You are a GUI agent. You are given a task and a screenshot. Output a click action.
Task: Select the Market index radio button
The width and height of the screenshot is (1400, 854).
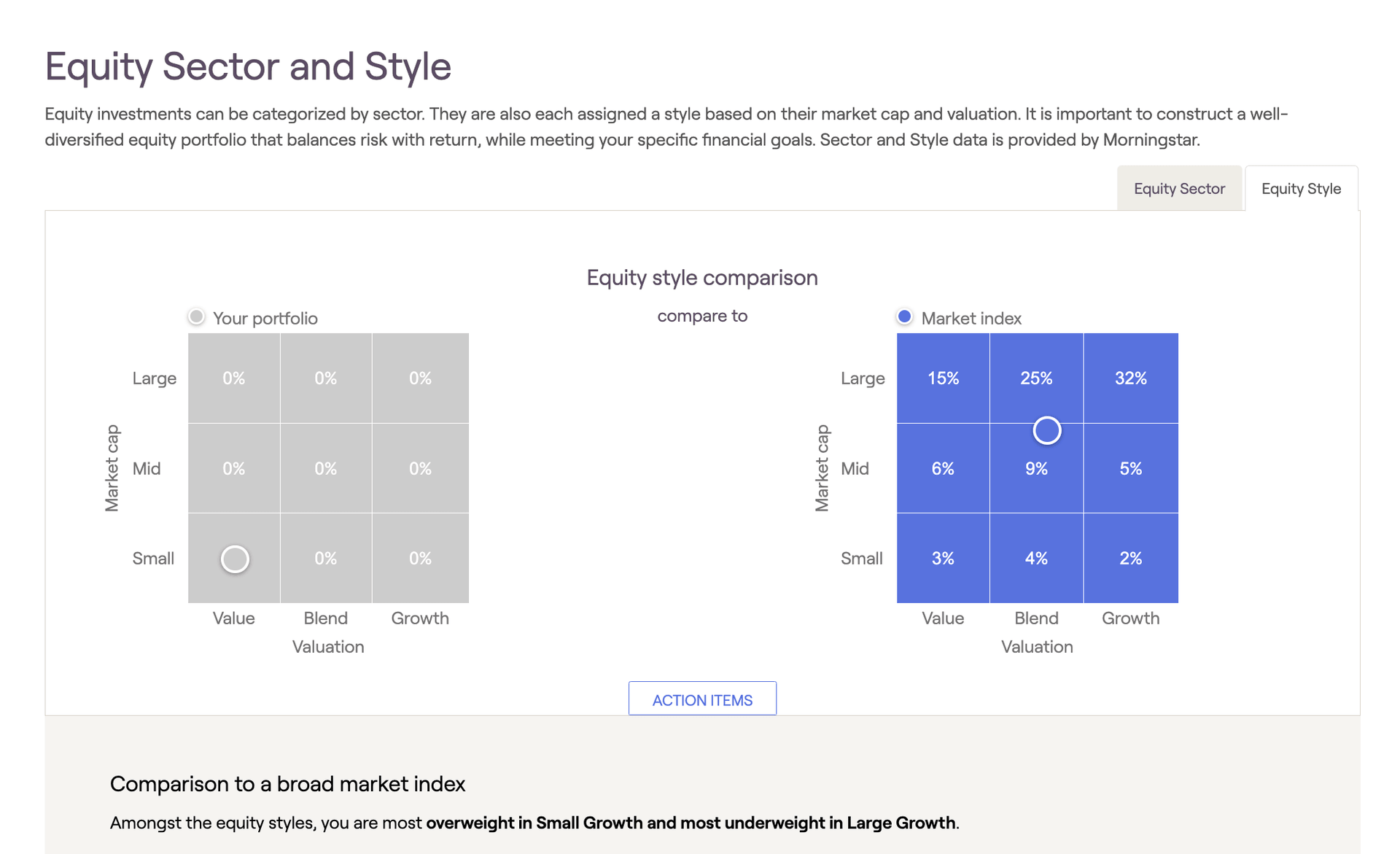pos(904,317)
